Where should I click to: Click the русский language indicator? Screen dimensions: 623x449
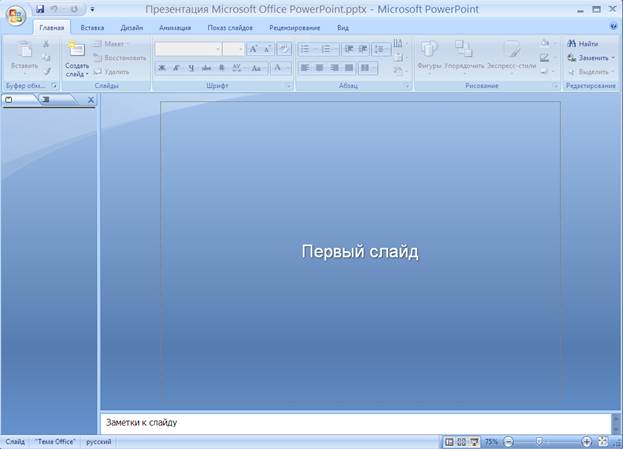click(x=98, y=441)
